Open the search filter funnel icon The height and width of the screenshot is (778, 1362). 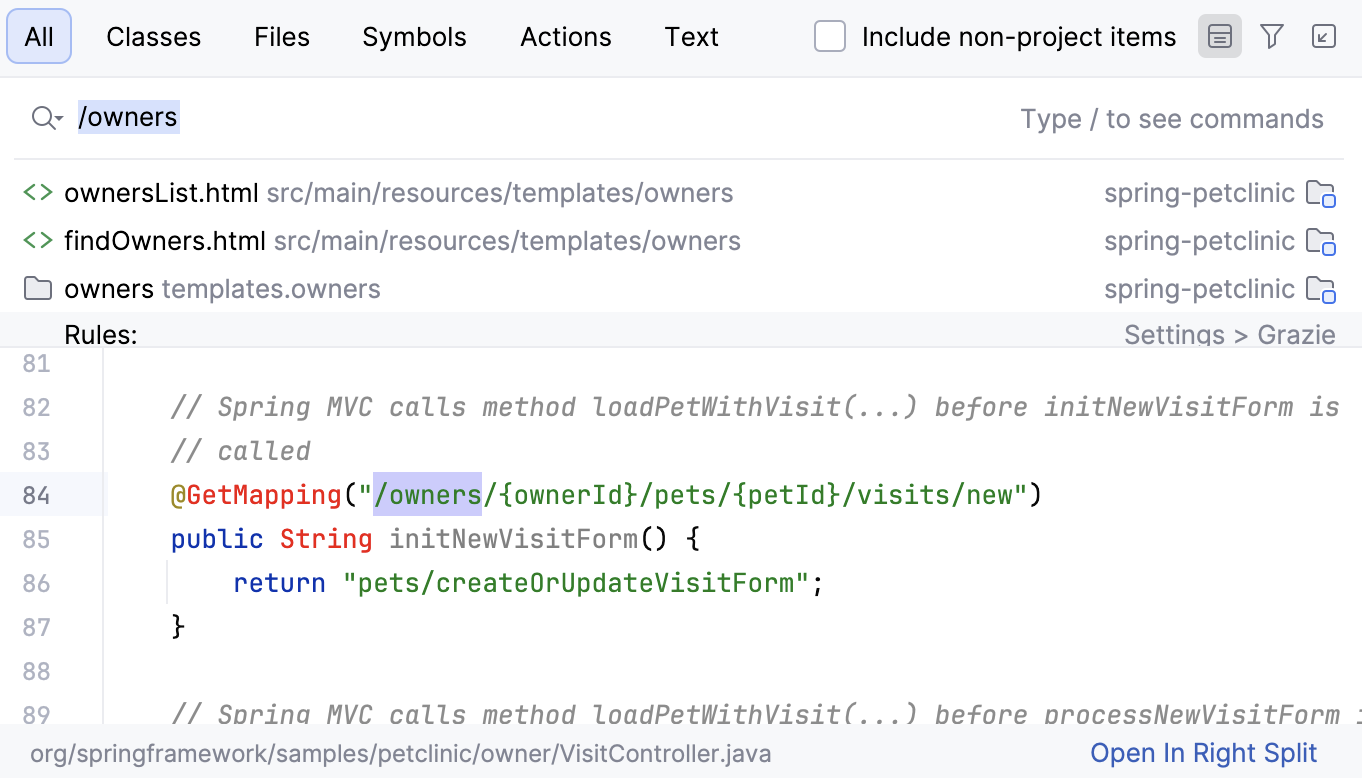(x=1271, y=36)
